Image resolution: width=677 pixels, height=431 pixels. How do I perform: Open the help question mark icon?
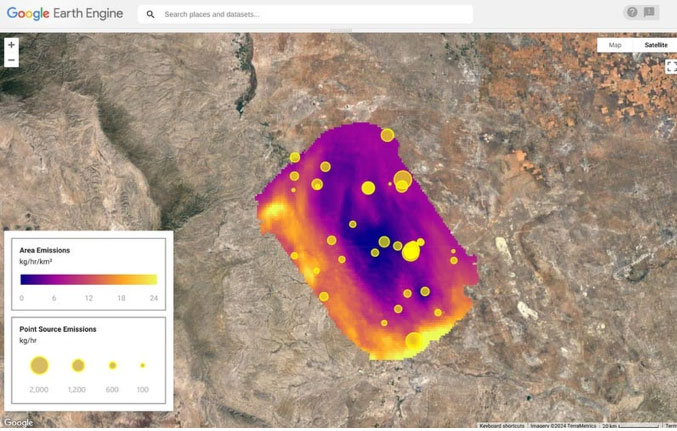pyautogui.click(x=631, y=13)
